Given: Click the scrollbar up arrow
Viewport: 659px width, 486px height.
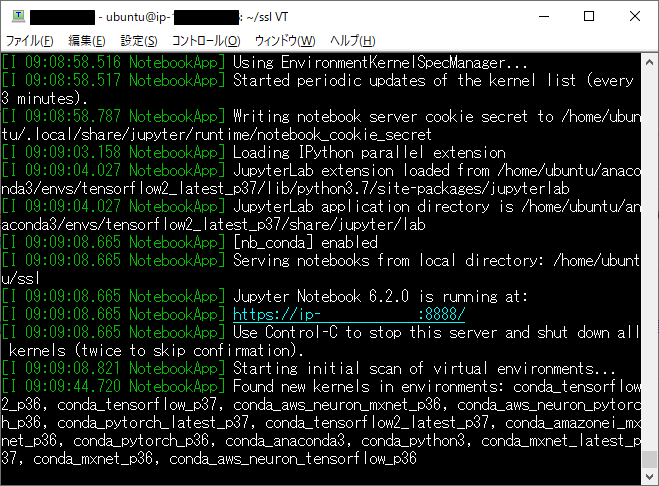Looking at the screenshot, I should (x=649, y=62).
